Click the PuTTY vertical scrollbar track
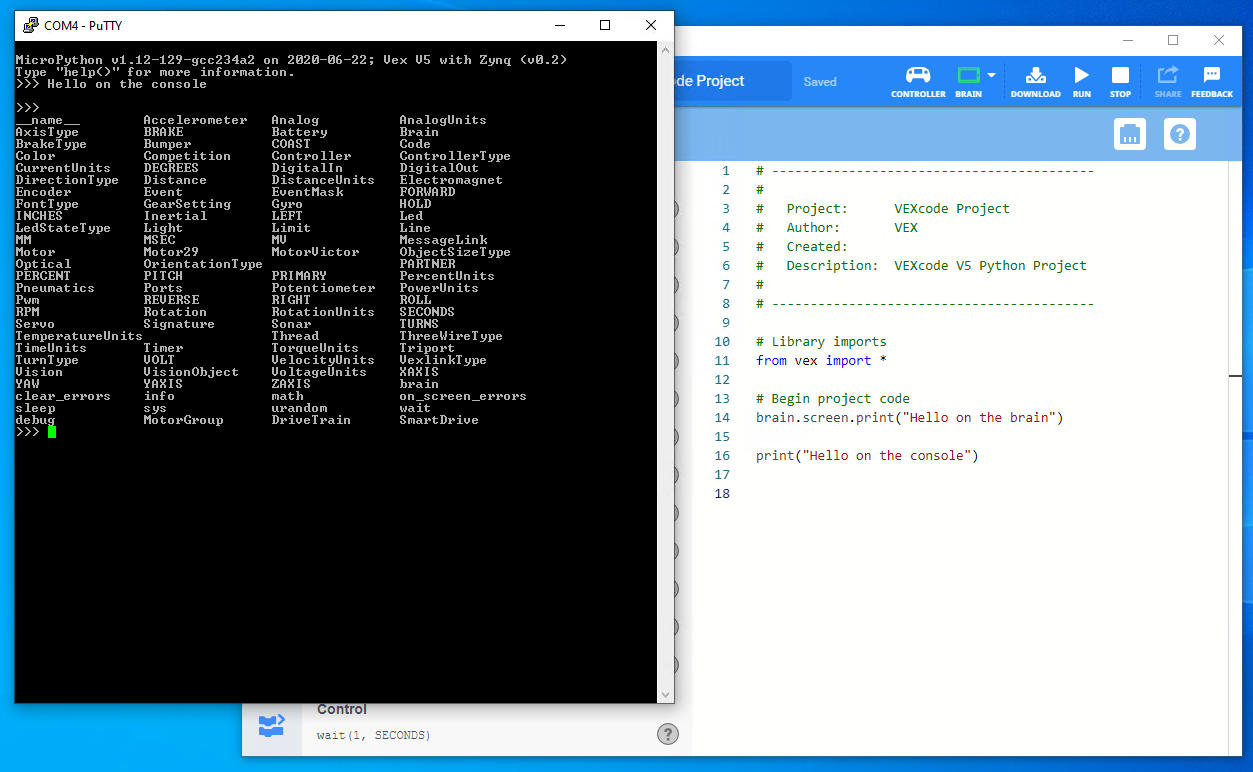 (665, 372)
